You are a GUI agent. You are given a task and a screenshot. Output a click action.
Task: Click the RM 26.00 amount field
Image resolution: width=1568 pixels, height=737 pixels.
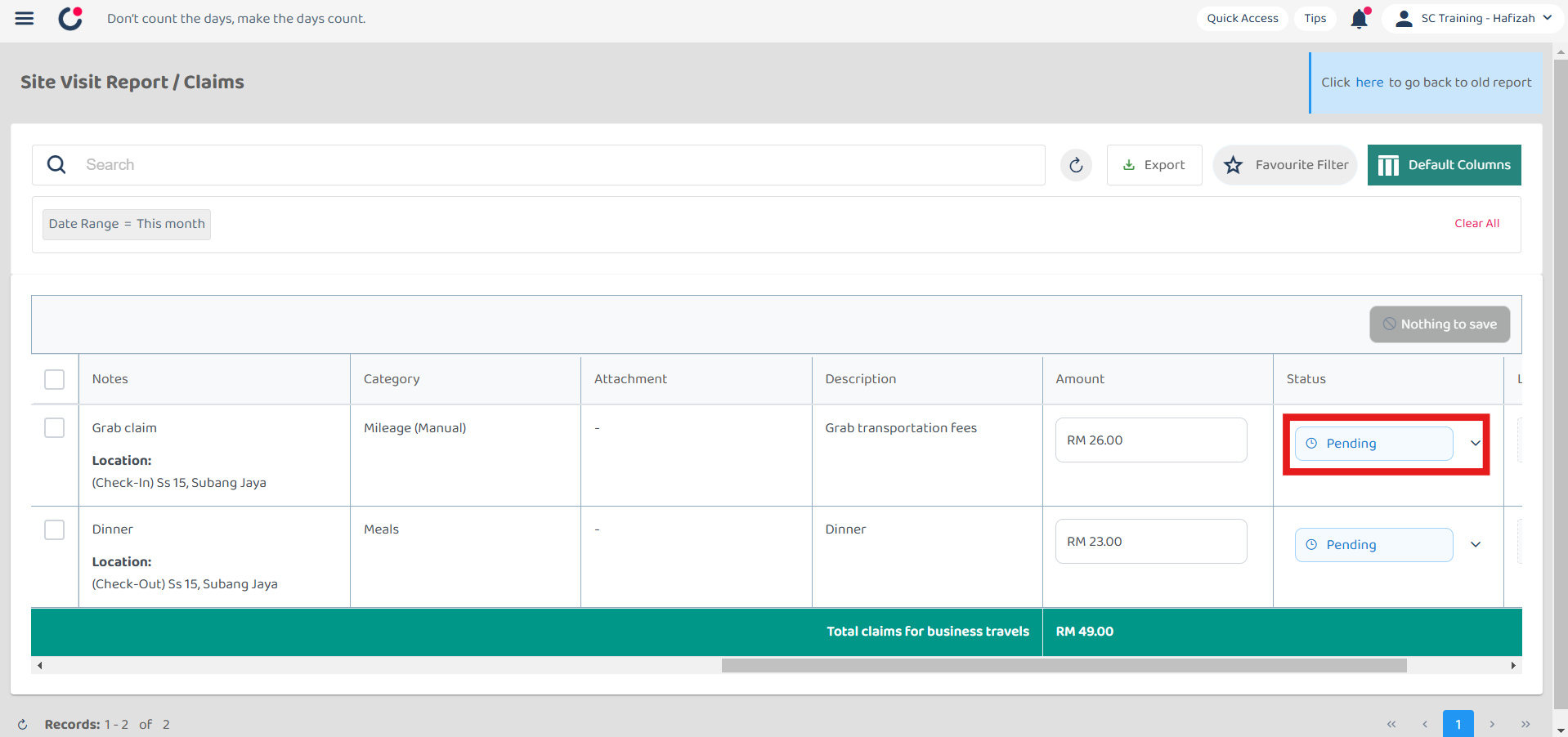point(1151,440)
